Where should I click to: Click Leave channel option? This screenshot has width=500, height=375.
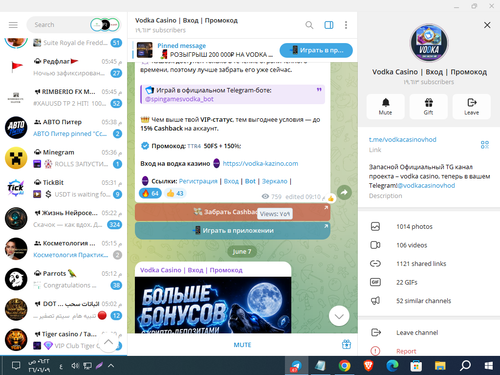[429, 332]
